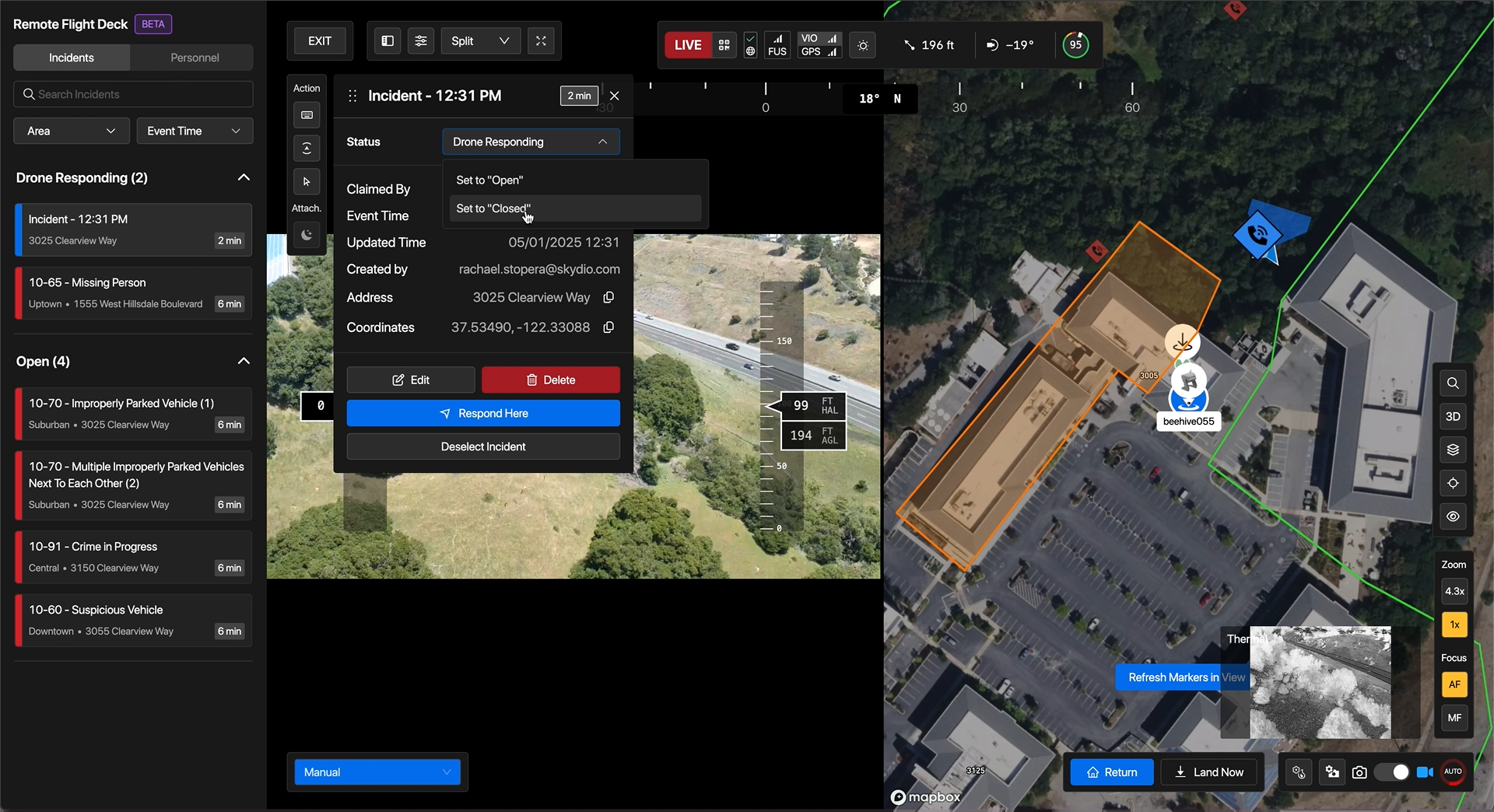
Task: Click the altitude tape 99 FT HAL readout
Action: pyautogui.click(x=813, y=405)
